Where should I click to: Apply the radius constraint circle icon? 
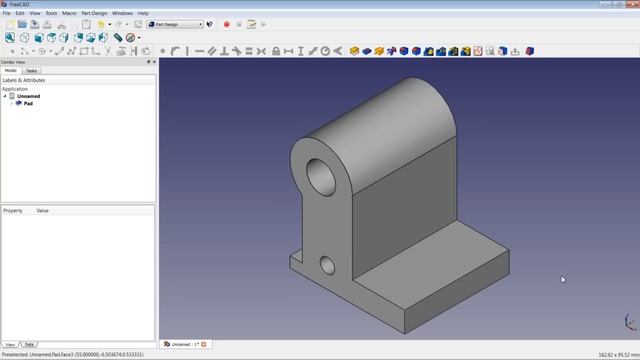click(325, 51)
